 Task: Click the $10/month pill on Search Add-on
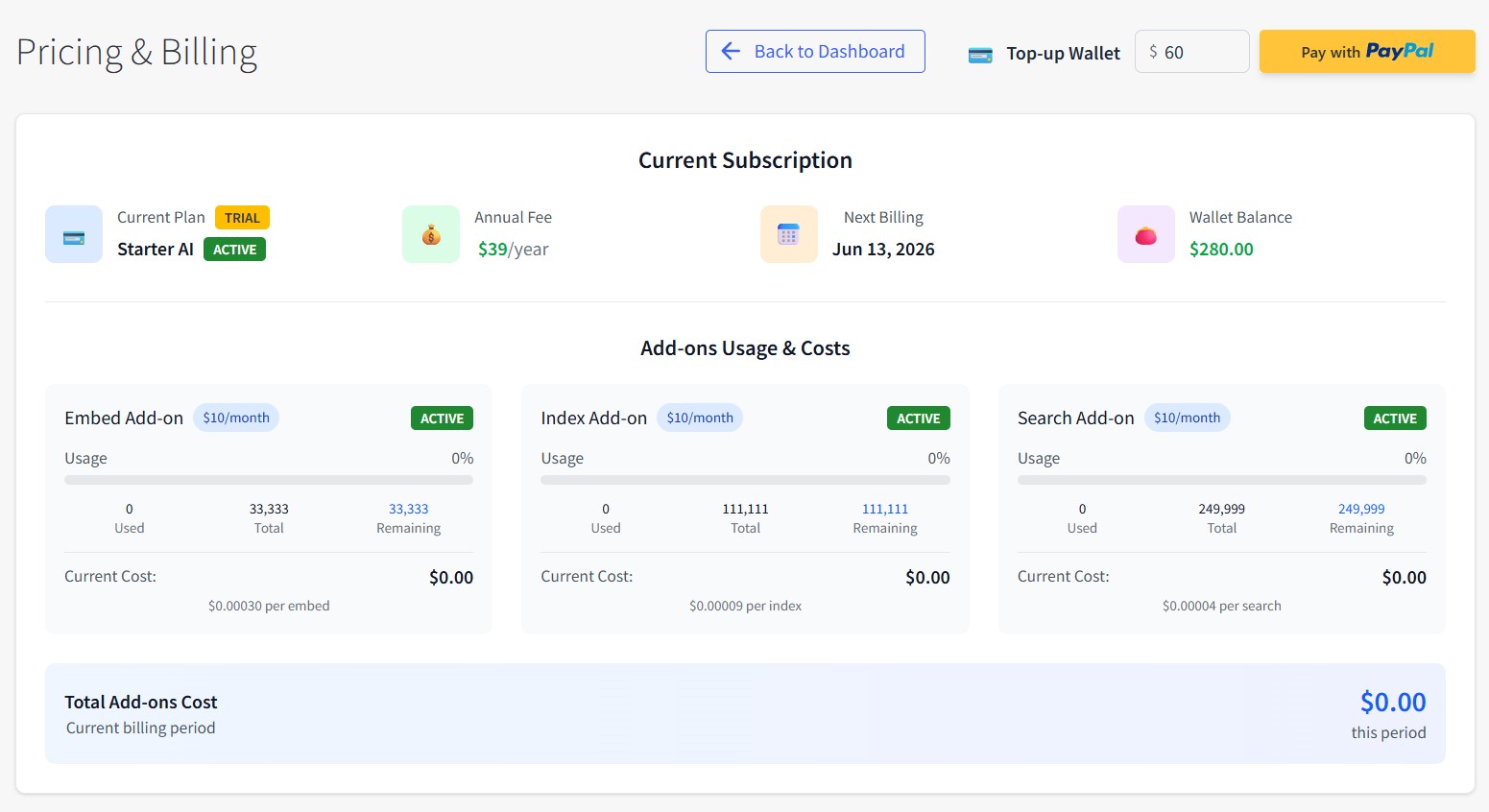click(x=1187, y=418)
